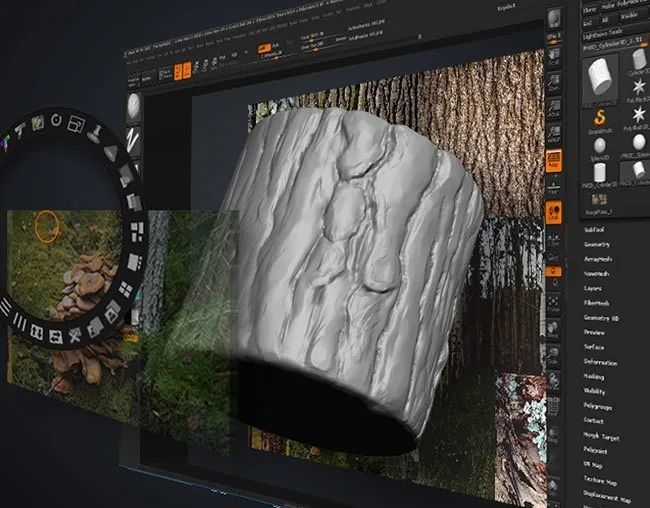Image resolution: width=650 pixels, height=508 pixels.
Task: Select the SimpleBrush S tool
Action: click(x=599, y=120)
